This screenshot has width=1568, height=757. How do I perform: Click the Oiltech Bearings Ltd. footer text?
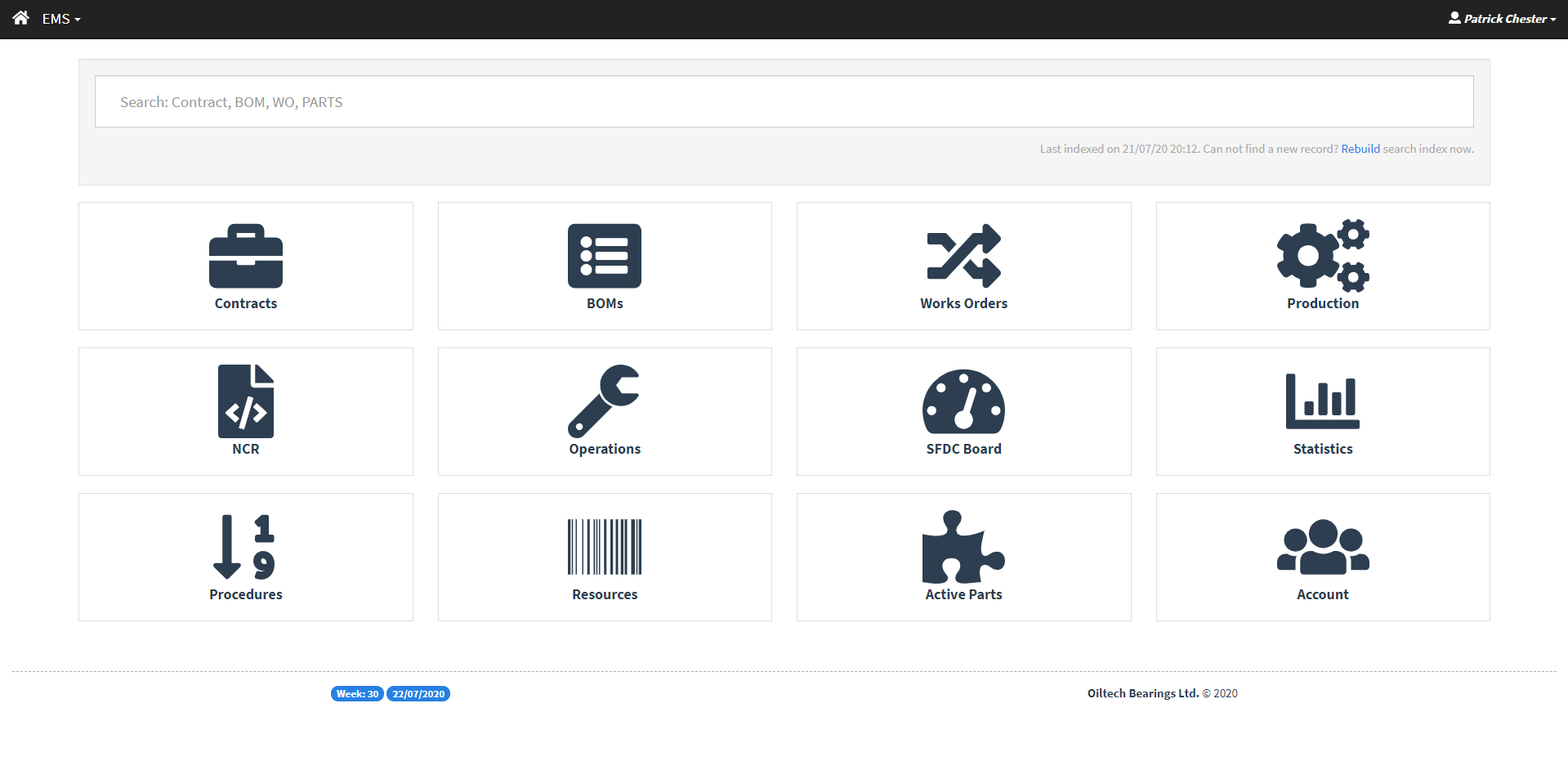tap(1142, 693)
